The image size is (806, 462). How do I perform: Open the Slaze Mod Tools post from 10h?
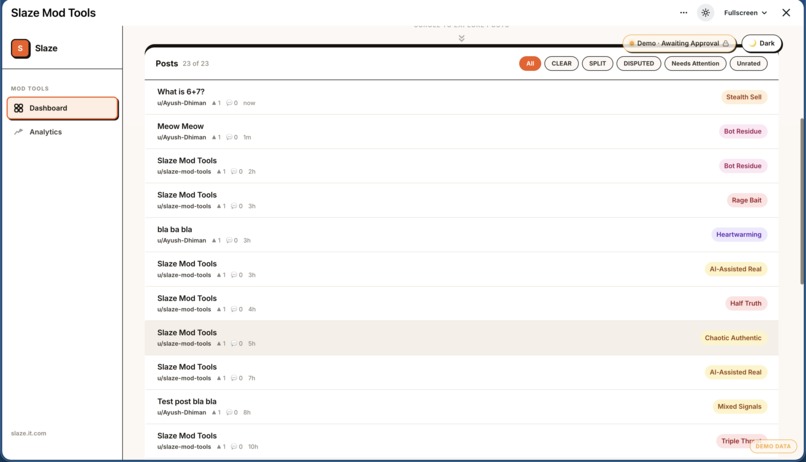tap(461, 441)
